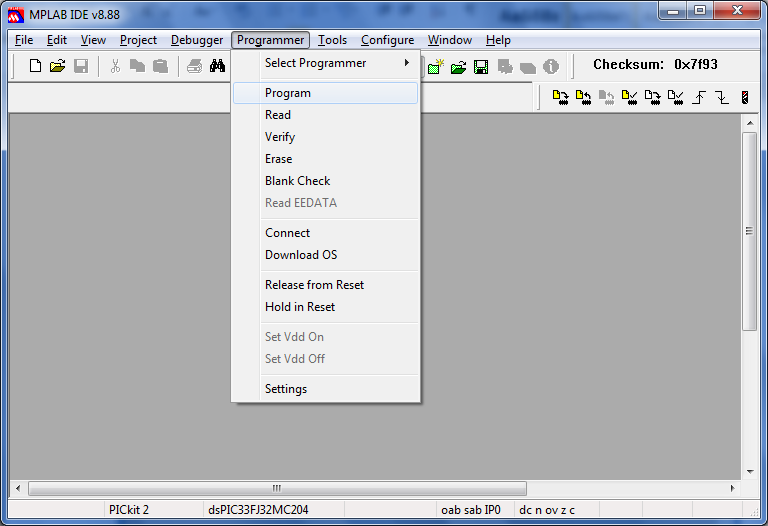
Task: Click the vertical scrollbar thumb
Action: coord(750,231)
